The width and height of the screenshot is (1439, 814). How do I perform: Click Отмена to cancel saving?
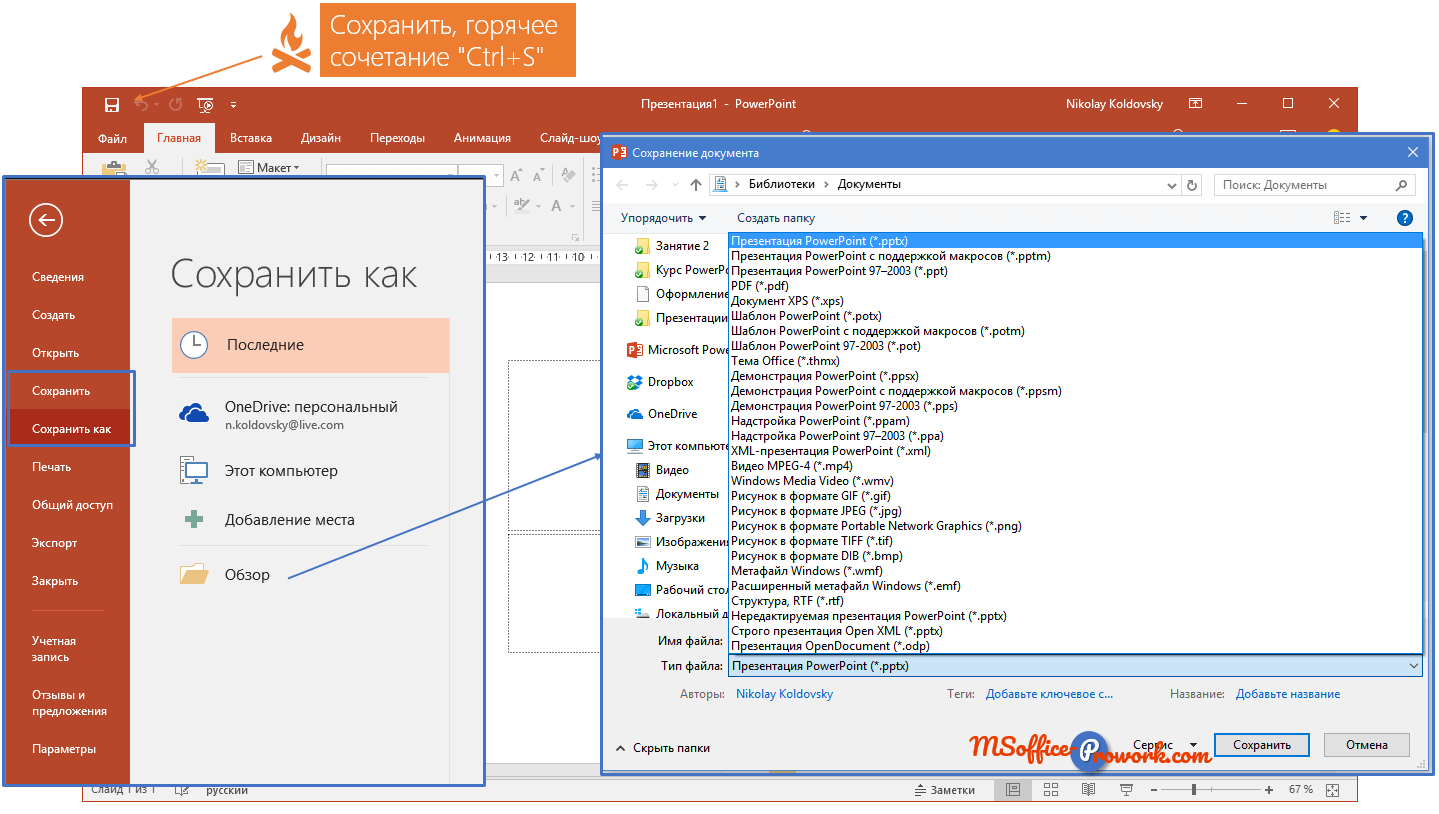tap(1366, 745)
